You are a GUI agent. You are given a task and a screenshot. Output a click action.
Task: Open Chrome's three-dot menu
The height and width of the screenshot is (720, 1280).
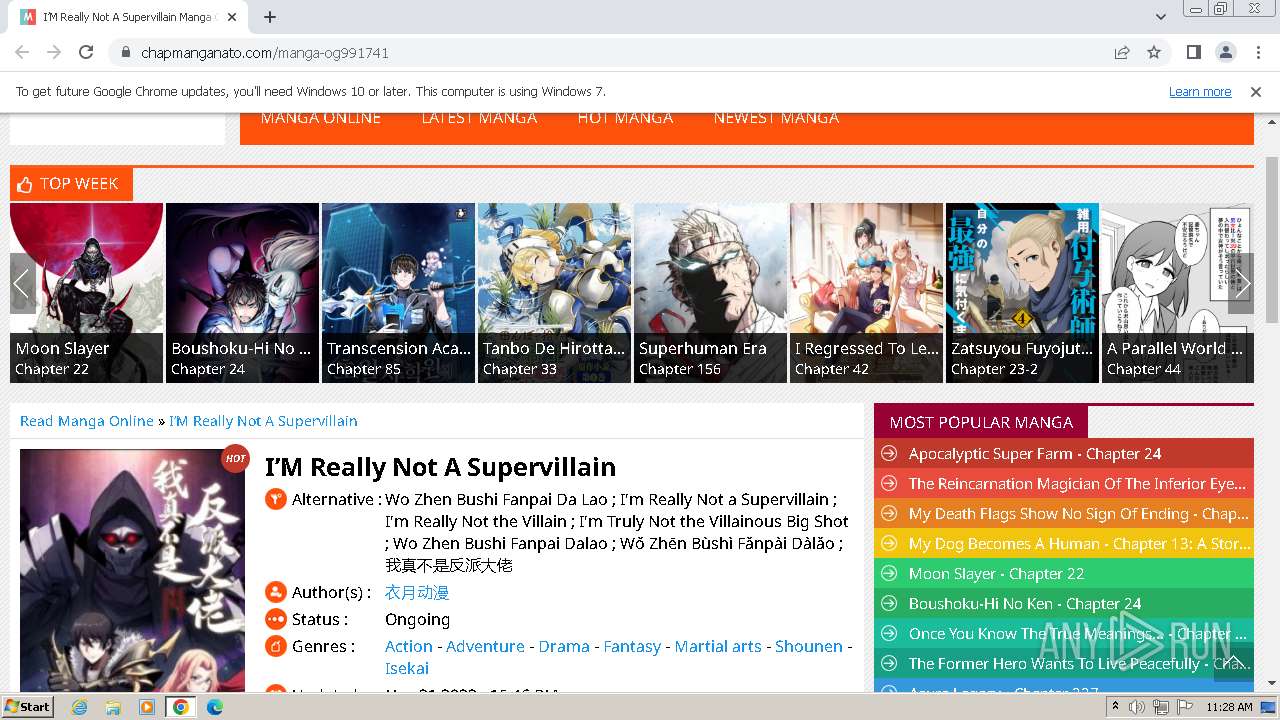tap(1257, 52)
